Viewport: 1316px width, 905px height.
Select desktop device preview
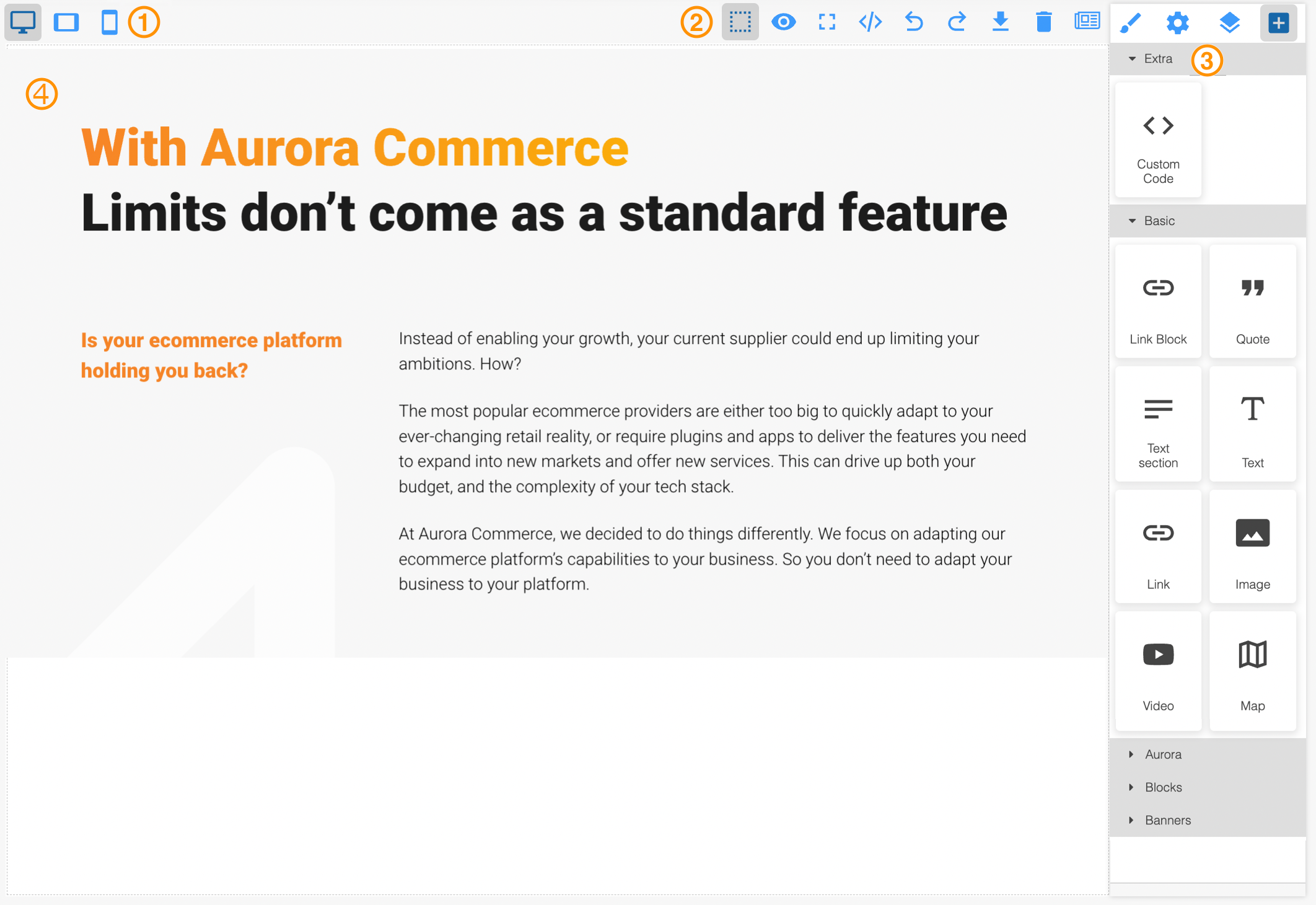coord(23,22)
